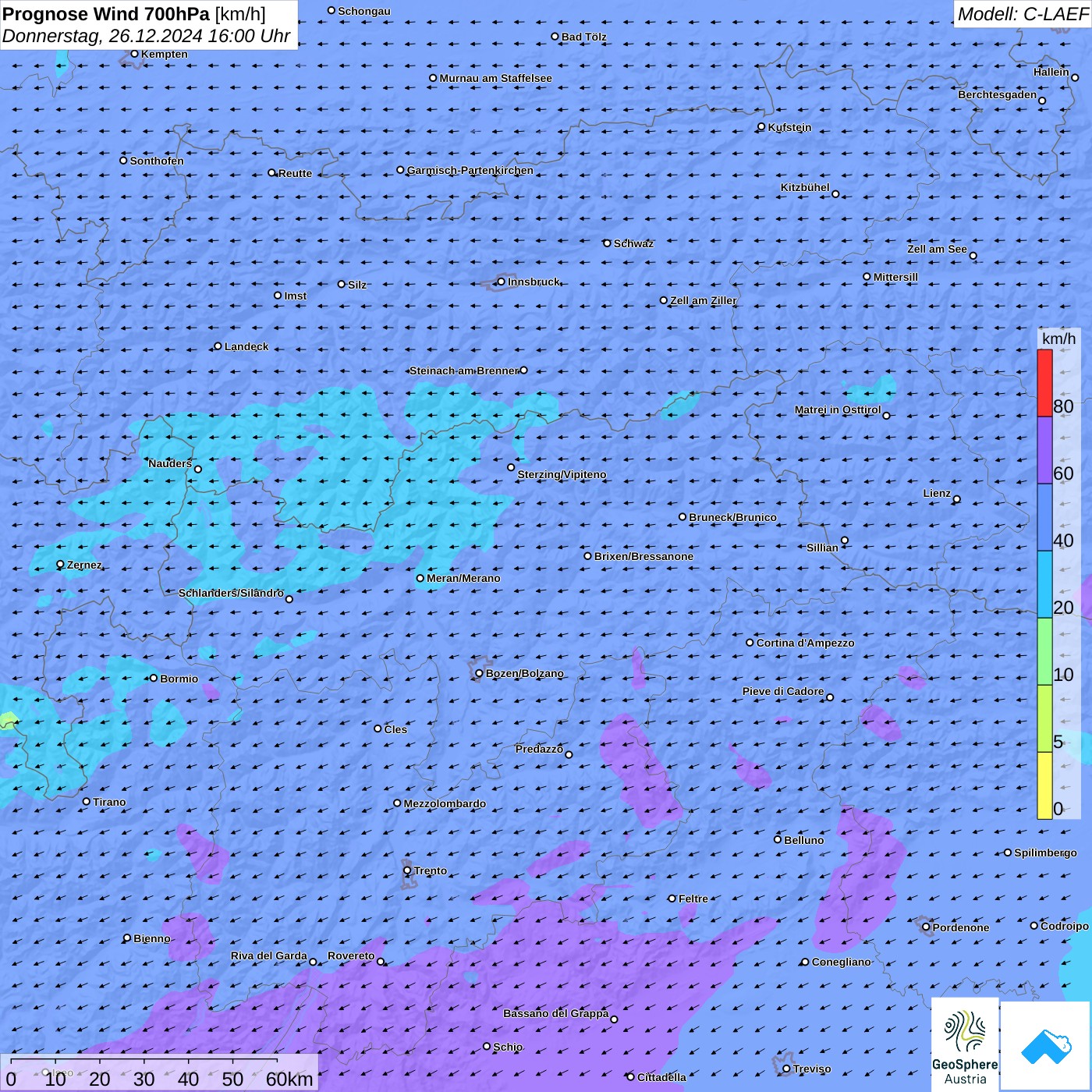Click the green 10-20 km/h legend band
This screenshot has height=1092, width=1092.
(x=1044, y=651)
